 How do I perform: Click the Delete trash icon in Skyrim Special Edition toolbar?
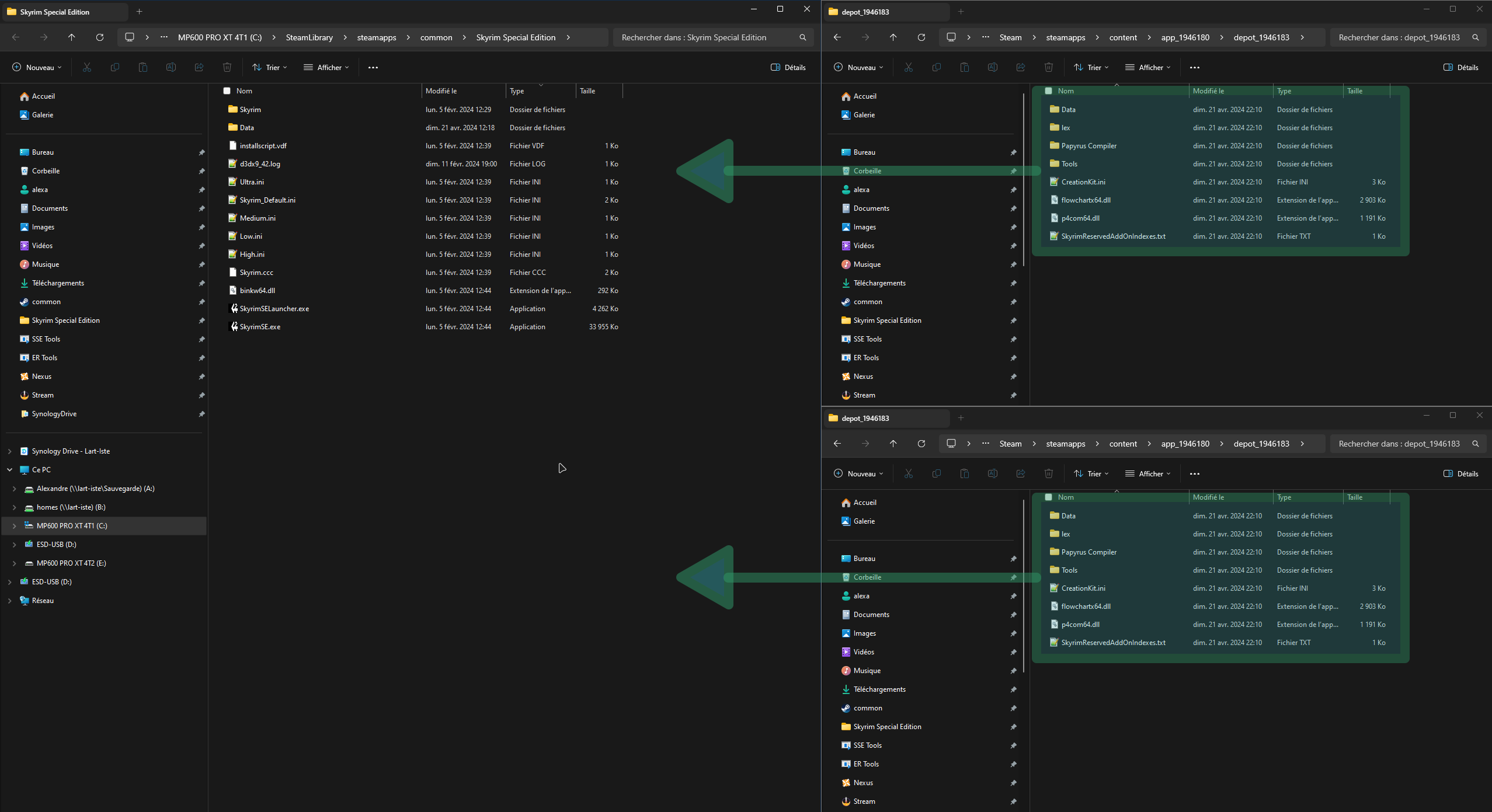pos(227,68)
